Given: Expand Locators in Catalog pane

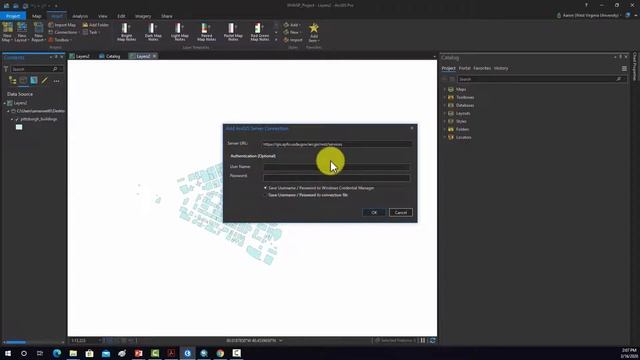Looking at the screenshot, I should [x=444, y=137].
